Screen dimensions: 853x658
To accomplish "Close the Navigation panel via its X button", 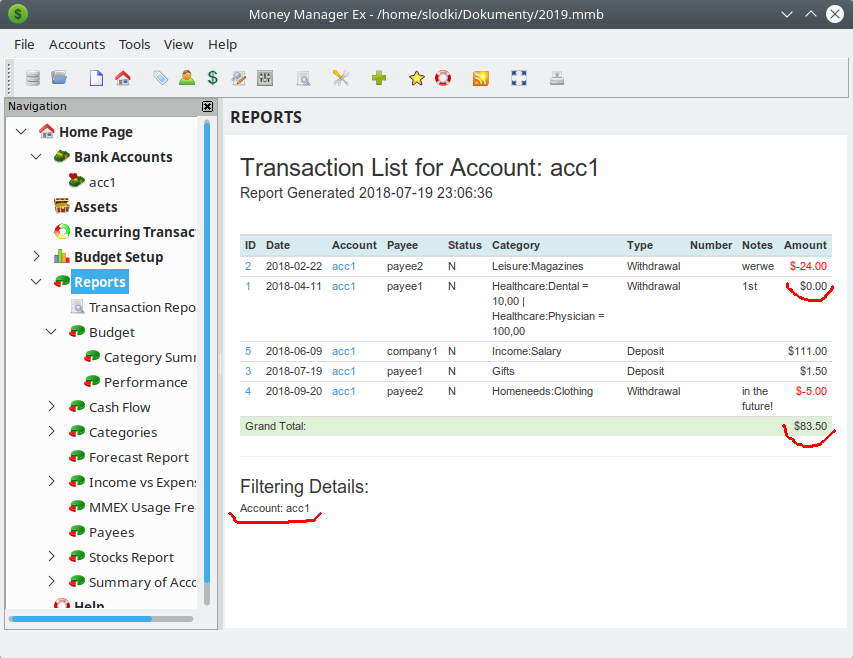I will coord(207,106).
